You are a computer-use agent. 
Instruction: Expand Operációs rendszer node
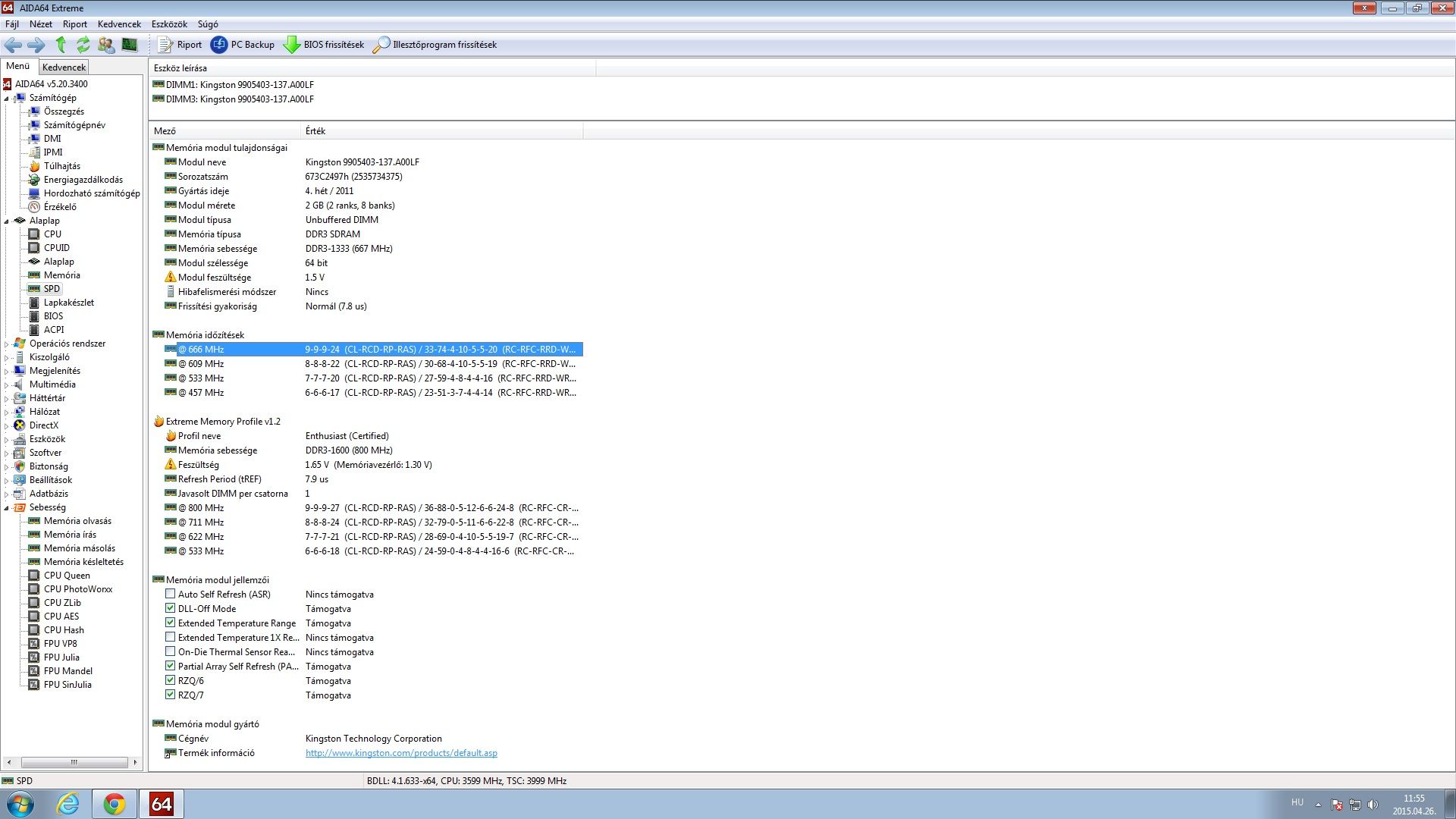click(x=7, y=344)
